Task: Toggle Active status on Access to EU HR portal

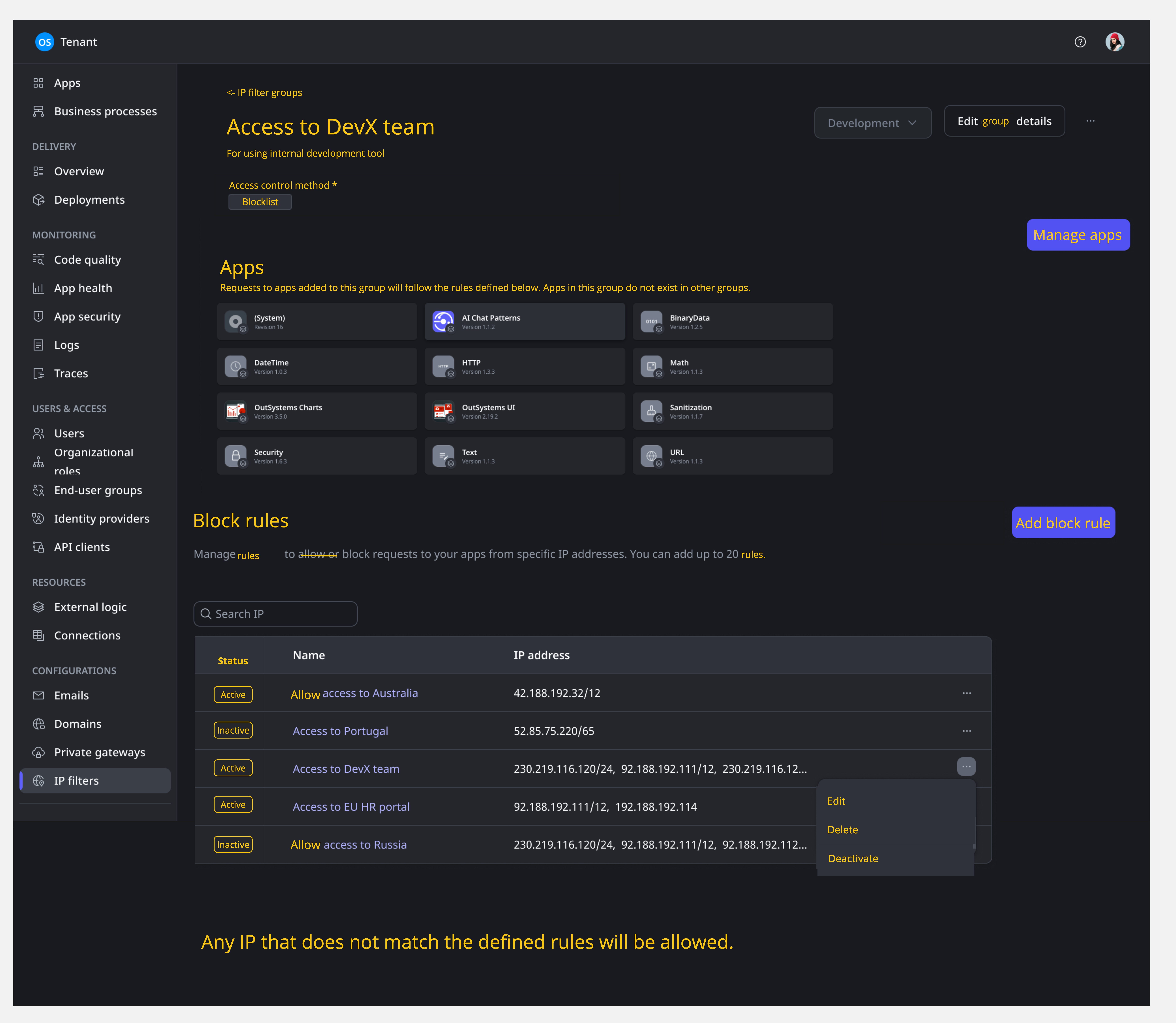Action: pos(233,804)
